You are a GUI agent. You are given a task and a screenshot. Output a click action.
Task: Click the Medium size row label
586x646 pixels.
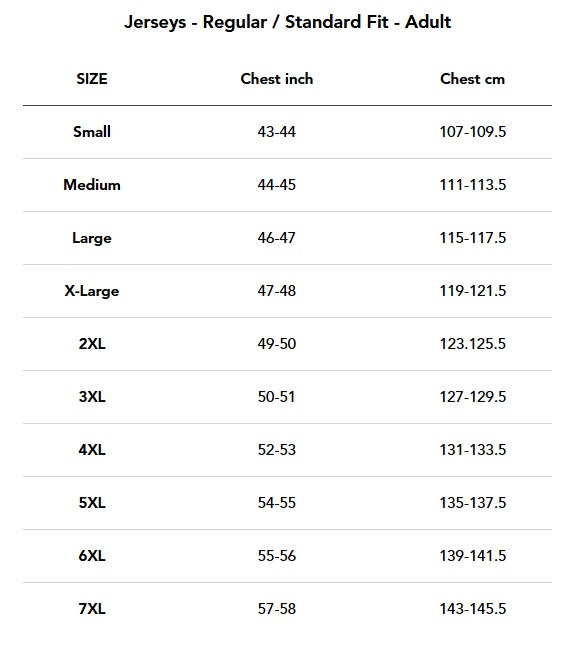pyautogui.click(x=91, y=185)
